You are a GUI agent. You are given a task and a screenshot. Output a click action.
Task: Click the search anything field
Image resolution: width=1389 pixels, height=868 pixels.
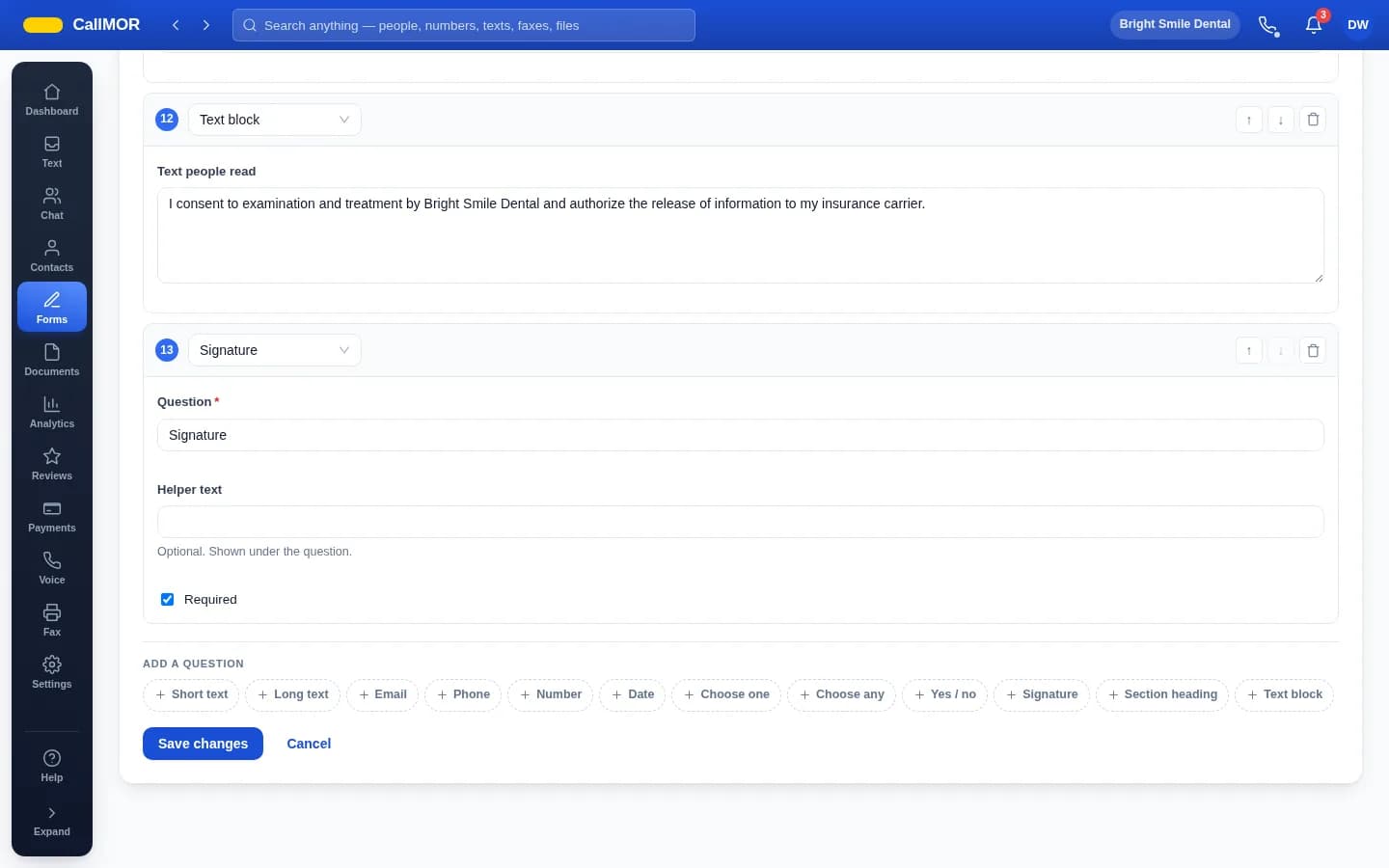tap(464, 25)
